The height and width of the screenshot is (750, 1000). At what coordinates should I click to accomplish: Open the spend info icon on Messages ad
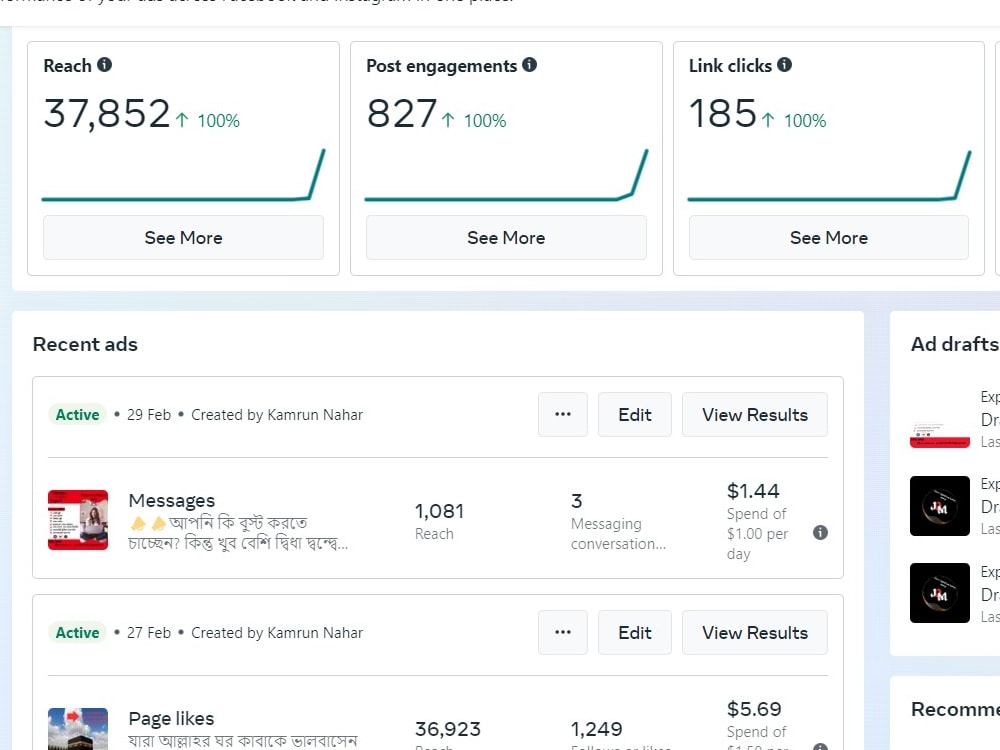tap(820, 533)
